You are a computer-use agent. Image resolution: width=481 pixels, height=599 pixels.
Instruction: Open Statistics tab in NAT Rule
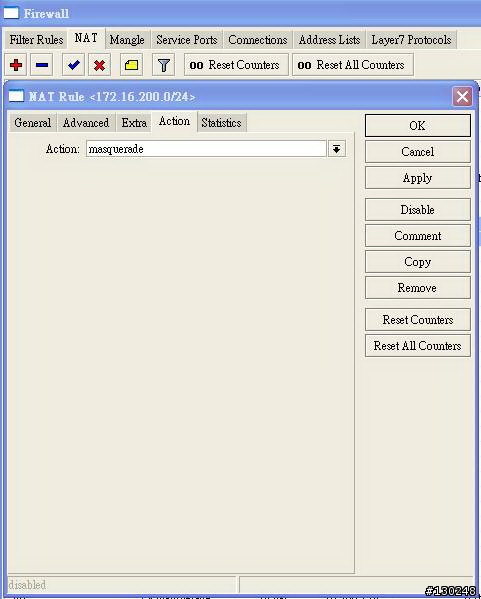pyautogui.click(x=222, y=123)
